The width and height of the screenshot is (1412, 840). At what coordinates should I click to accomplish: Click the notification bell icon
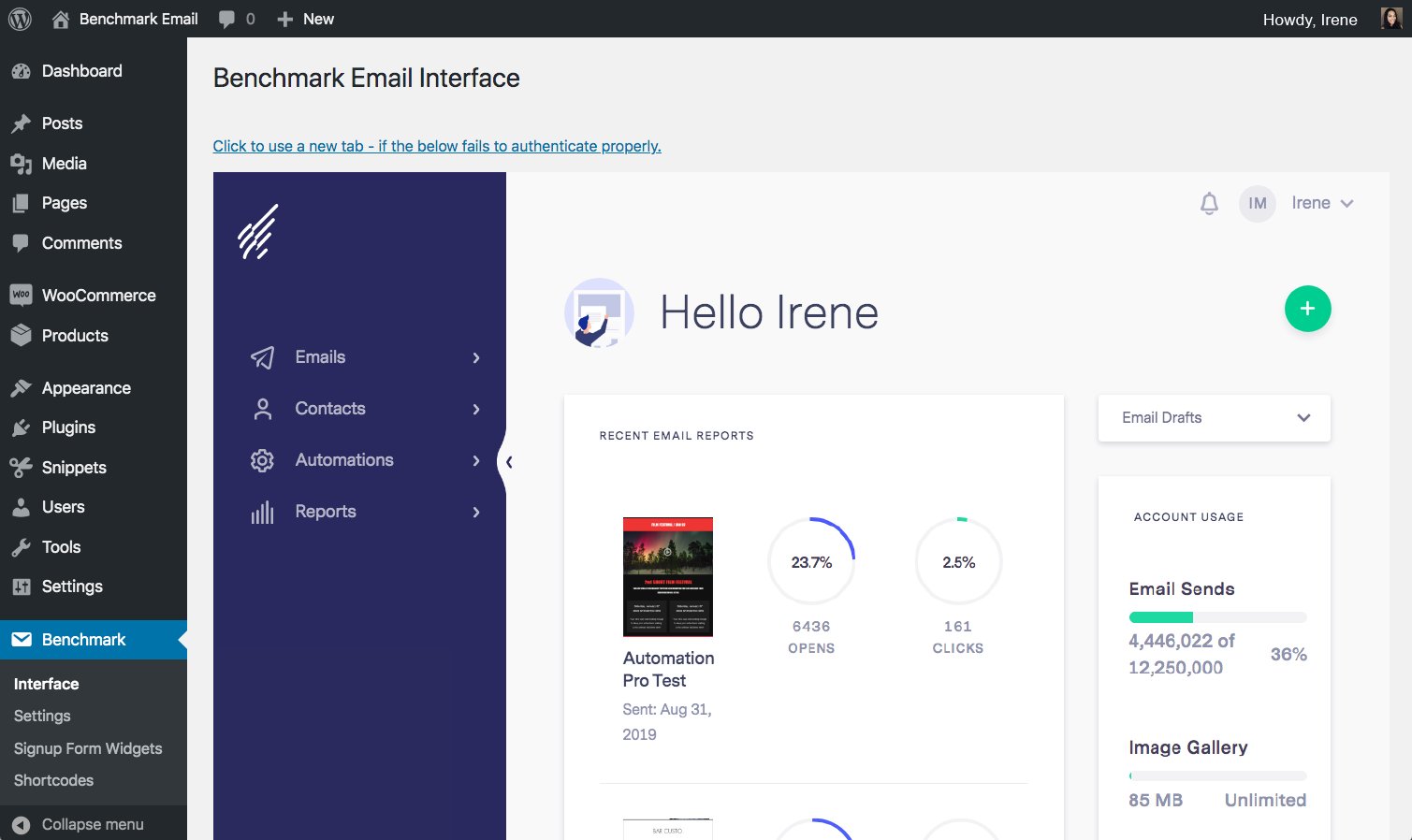pyautogui.click(x=1209, y=203)
